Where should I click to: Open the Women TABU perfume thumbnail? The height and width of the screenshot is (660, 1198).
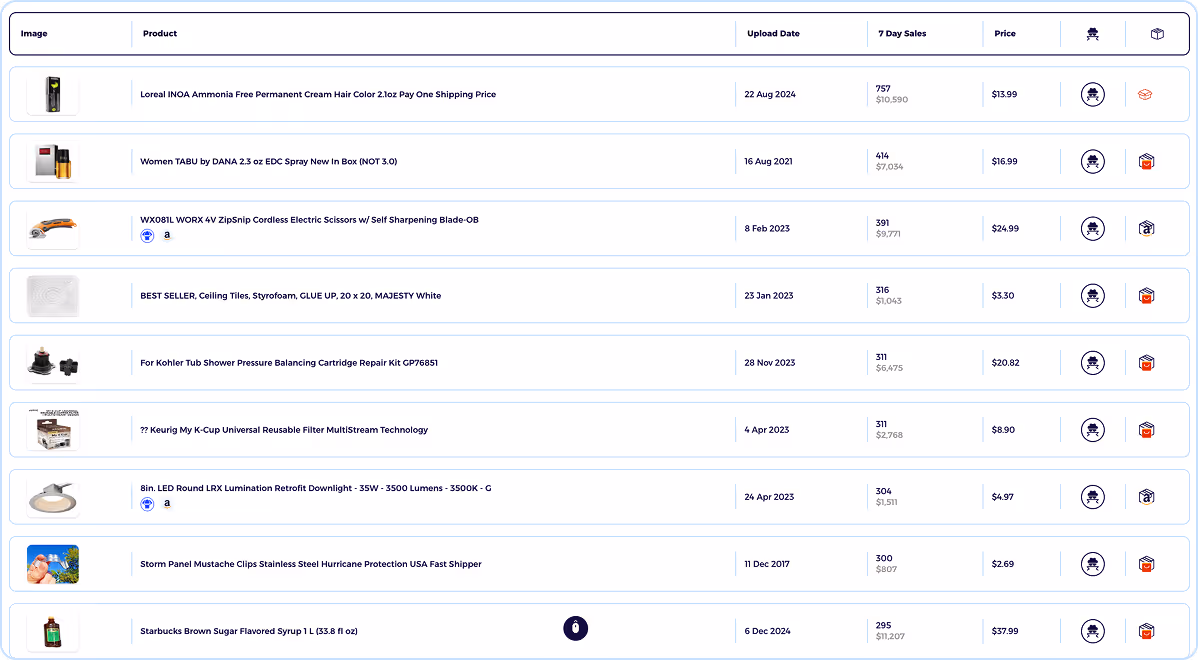coord(53,161)
